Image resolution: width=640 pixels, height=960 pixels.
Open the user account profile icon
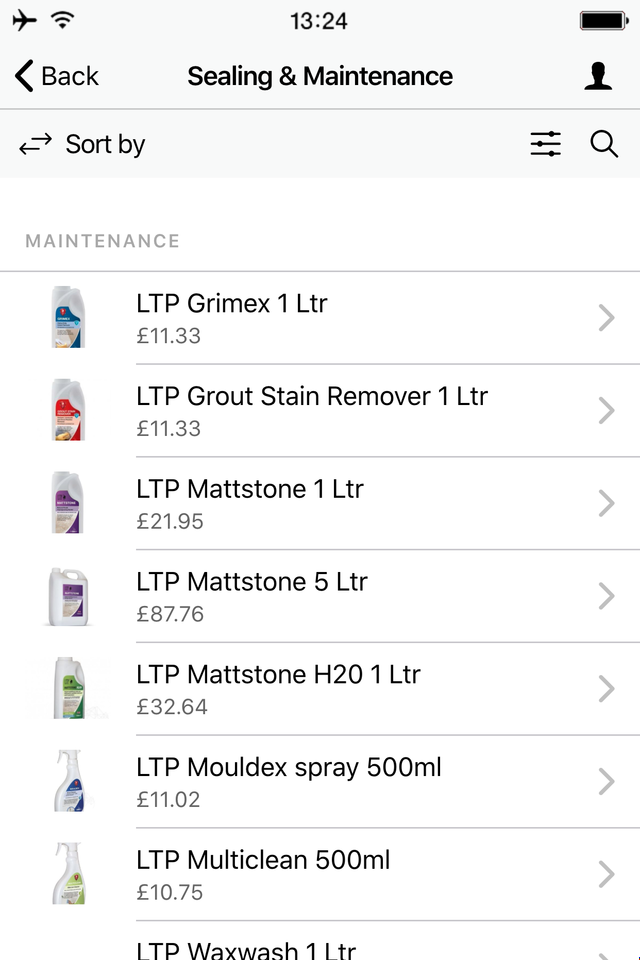598,77
